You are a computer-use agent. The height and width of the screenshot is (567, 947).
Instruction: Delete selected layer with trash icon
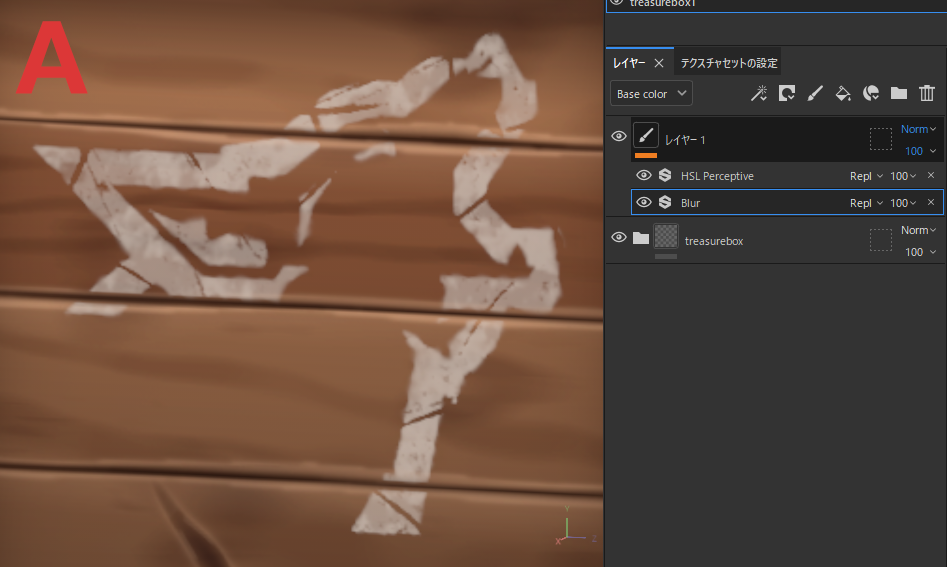pyautogui.click(x=927, y=93)
